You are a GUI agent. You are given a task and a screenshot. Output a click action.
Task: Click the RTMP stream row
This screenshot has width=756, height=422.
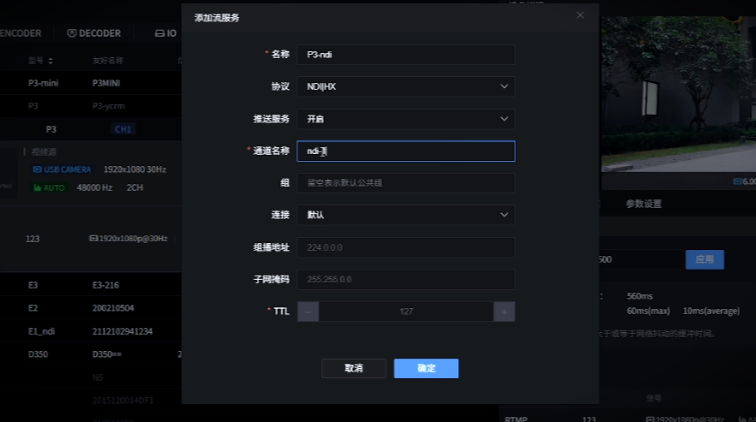(x=629, y=419)
